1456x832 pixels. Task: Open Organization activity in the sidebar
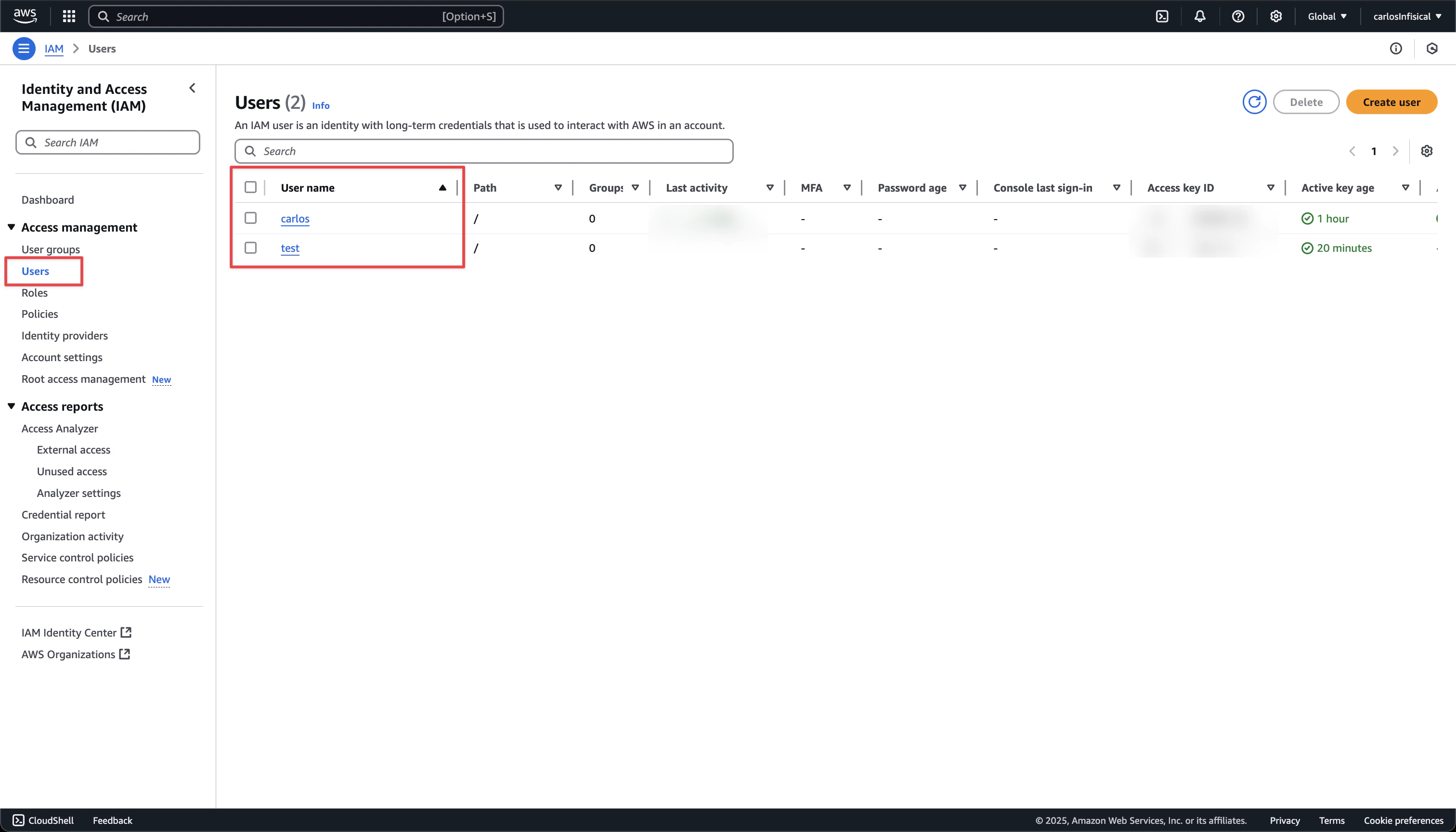click(73, 536)
